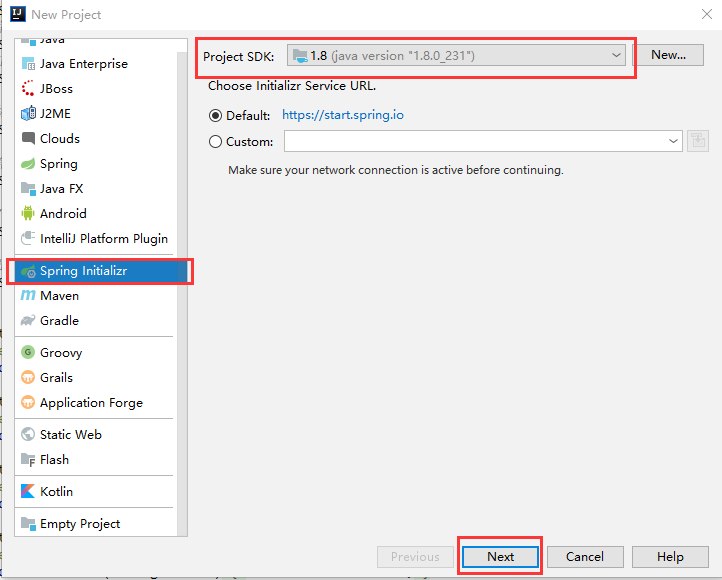
Task: Click the Android robot icon
Action: [28, 213]
